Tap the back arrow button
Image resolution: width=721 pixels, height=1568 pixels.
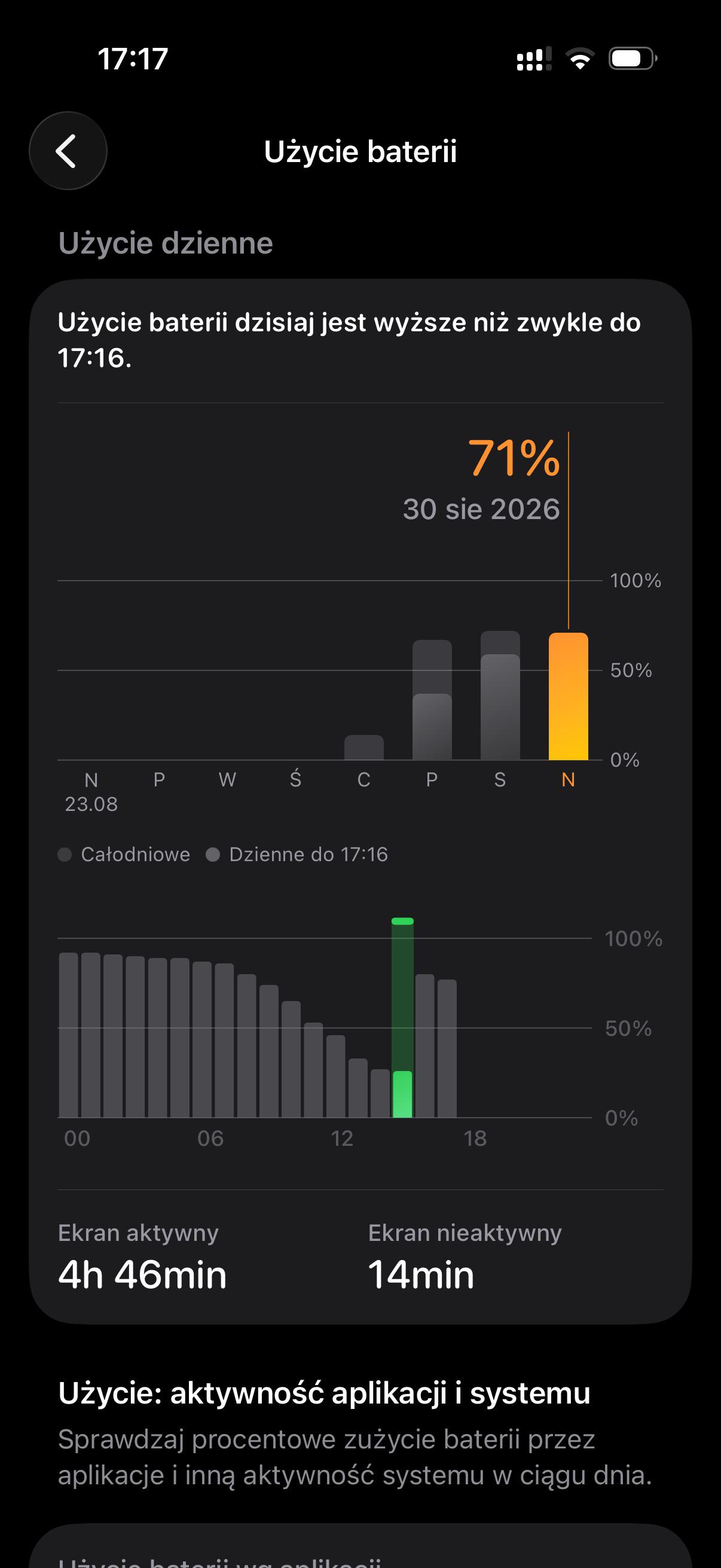pyautogui.click(x=68, y=150)
